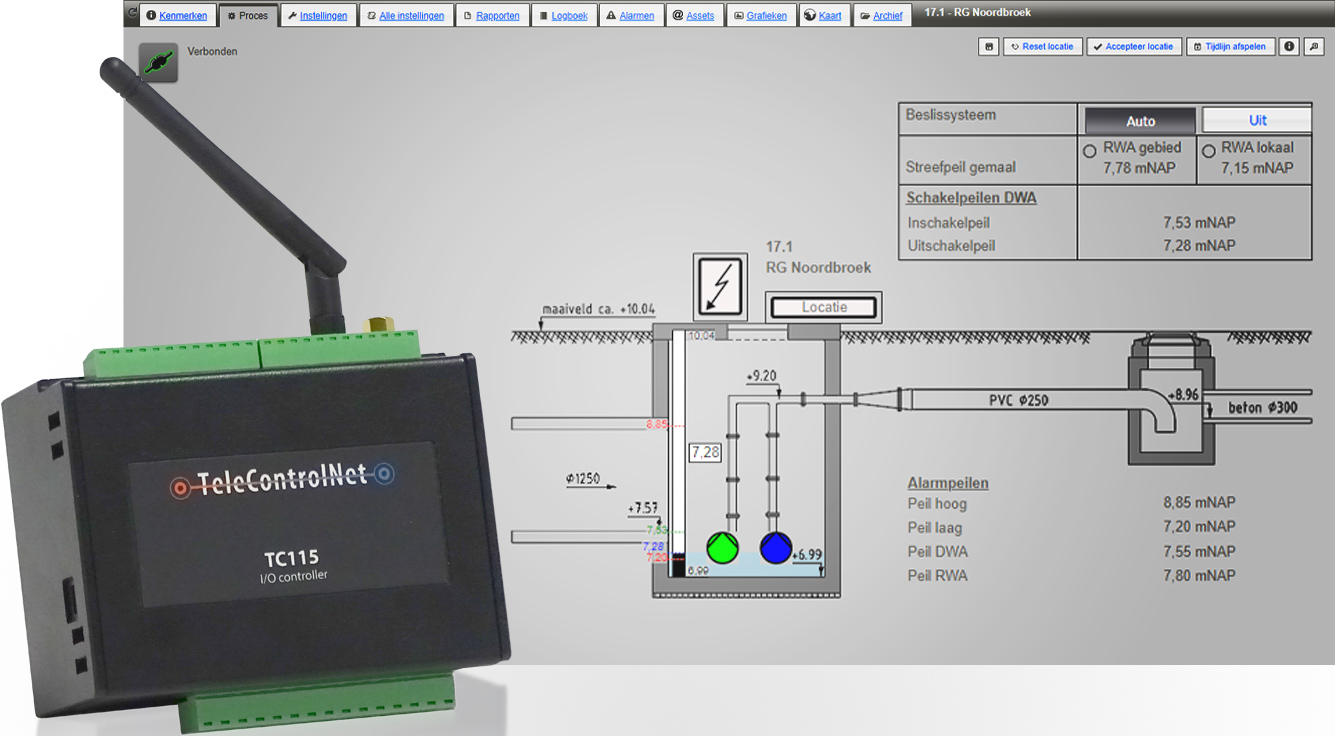Click the Inschakelpeil value 7,53 mNAP
This screenshot has height=736, width=1335.
pyautogui.click(x=1199, y=222)
